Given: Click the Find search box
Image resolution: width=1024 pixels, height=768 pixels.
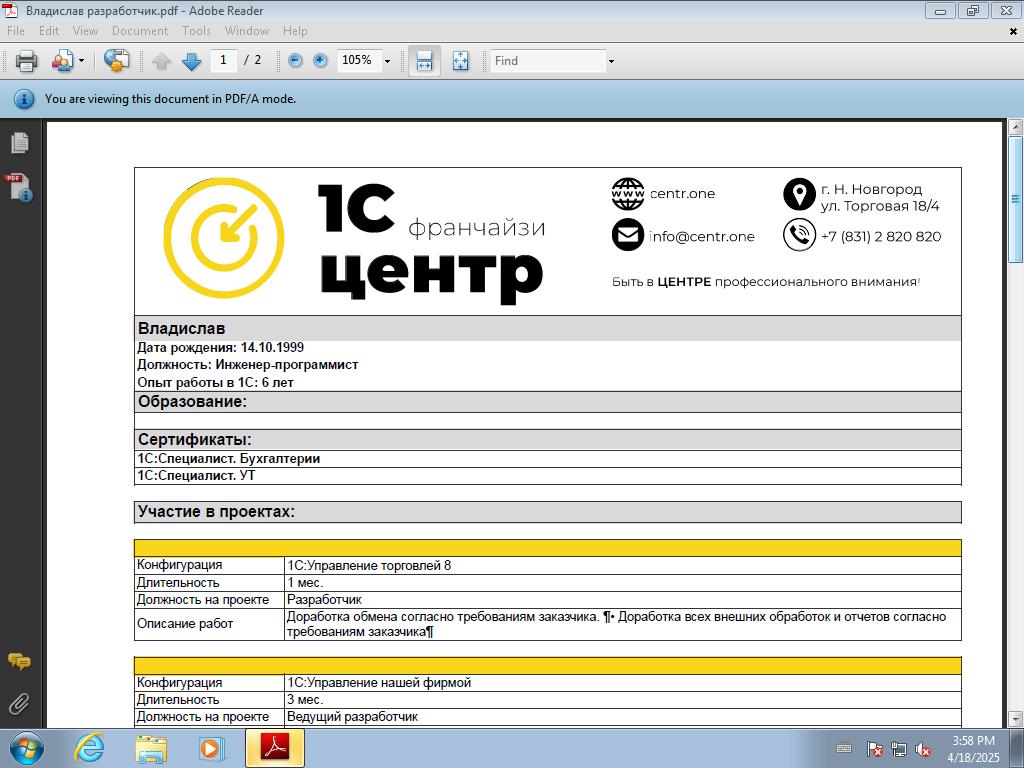Looking at the screenshot, I should tap(548, 61).
